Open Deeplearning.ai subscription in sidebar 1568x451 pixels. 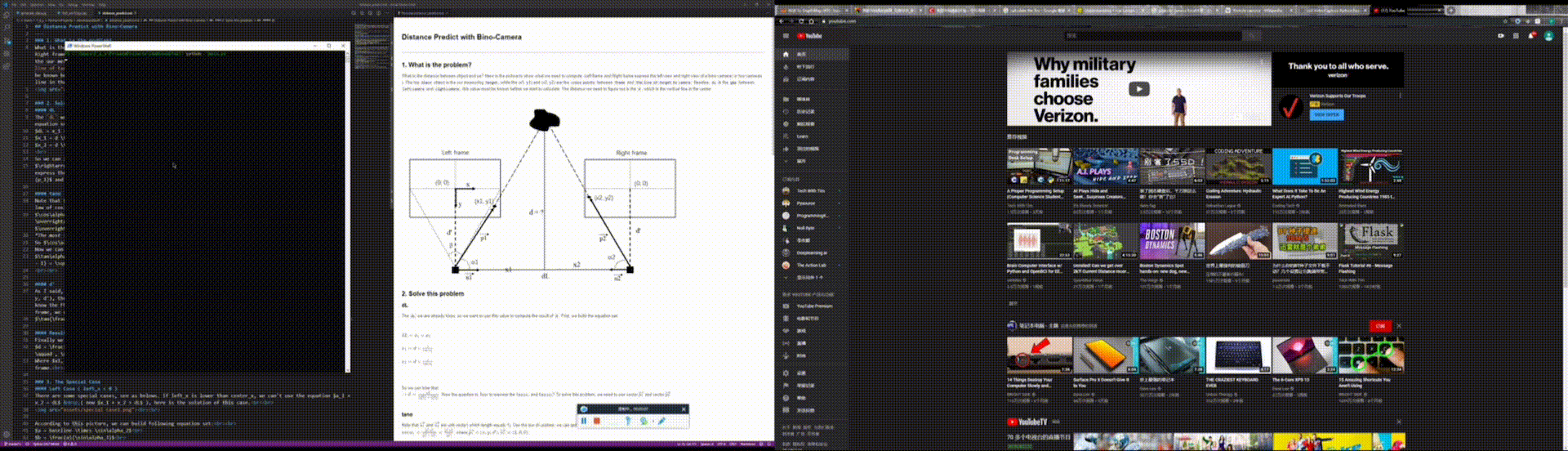pos(812,252)
